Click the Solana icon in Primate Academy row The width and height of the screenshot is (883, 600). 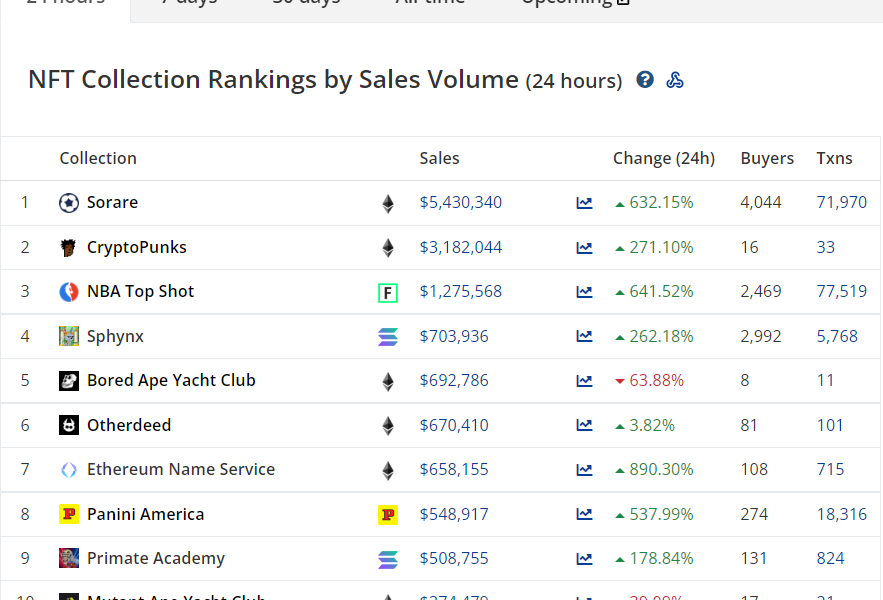pyautogui.click(x=388, y=559)
